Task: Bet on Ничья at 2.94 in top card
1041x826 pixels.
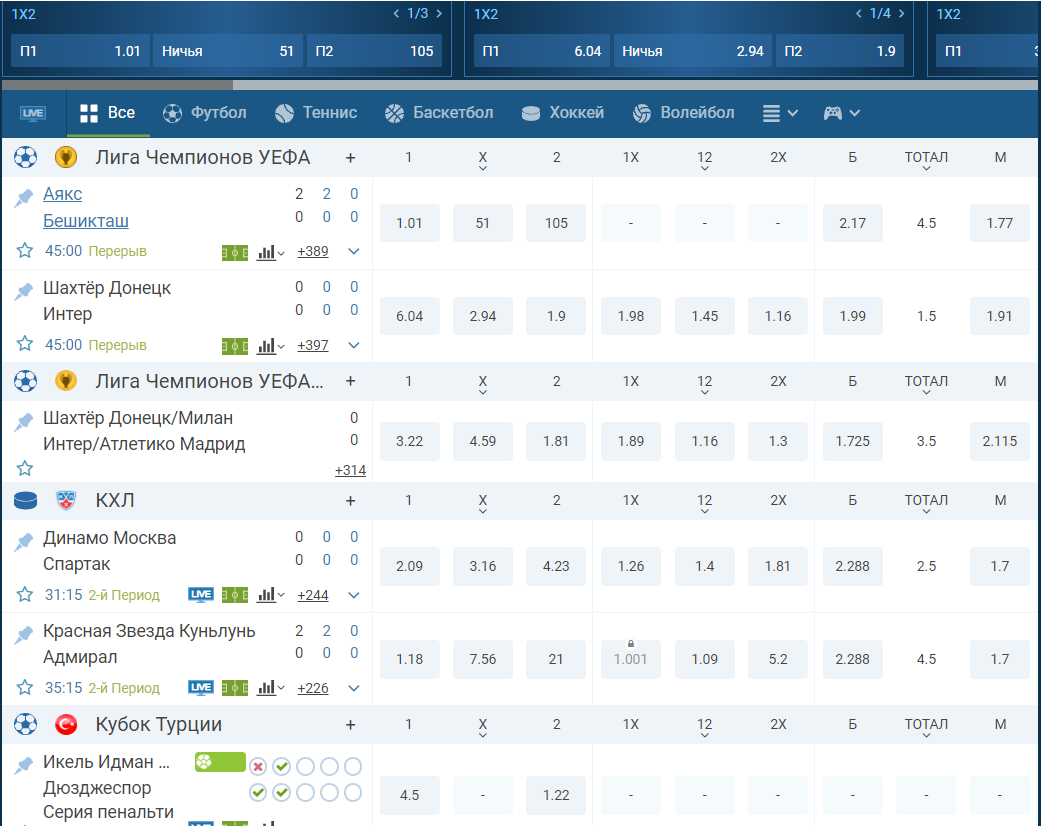Action: pos(693,51)
